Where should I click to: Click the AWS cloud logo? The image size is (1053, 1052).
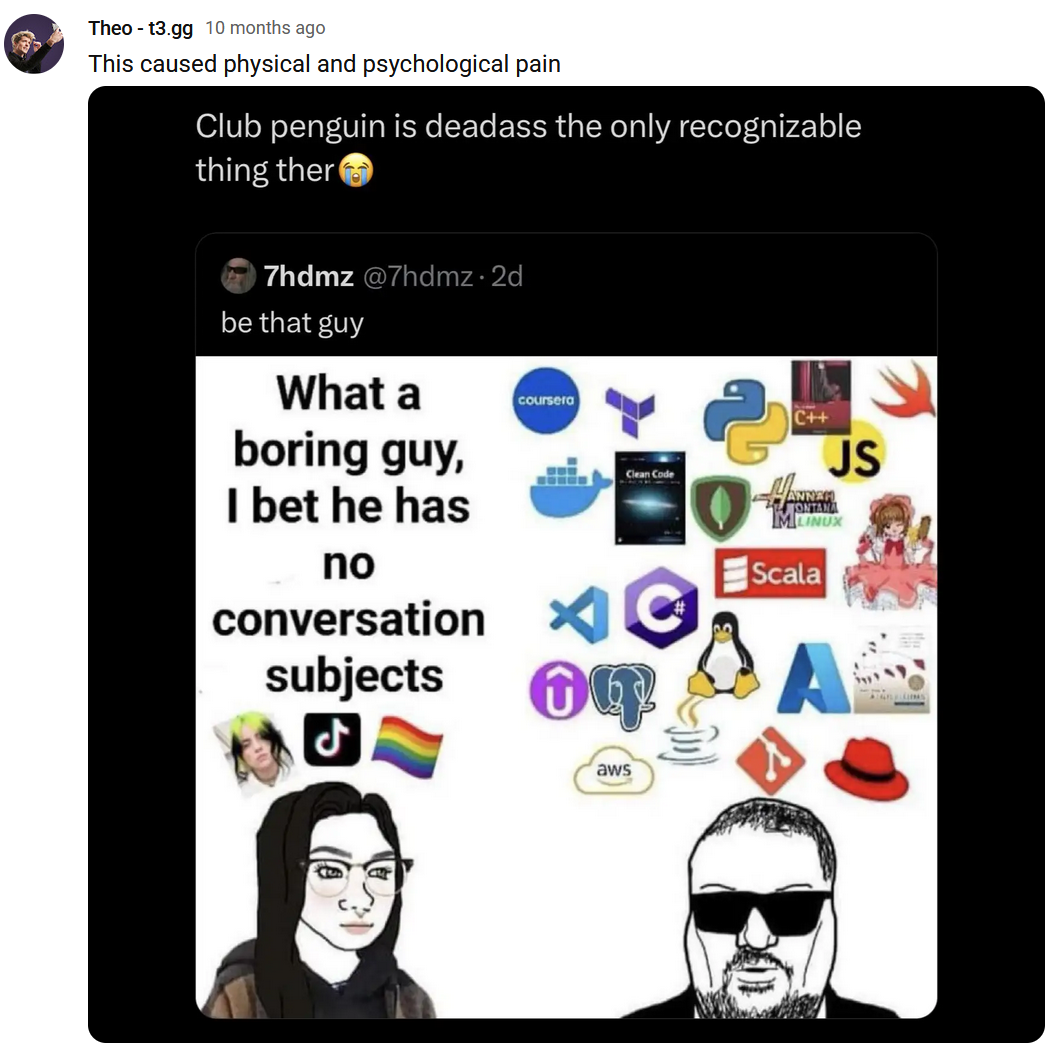point(612,770)
